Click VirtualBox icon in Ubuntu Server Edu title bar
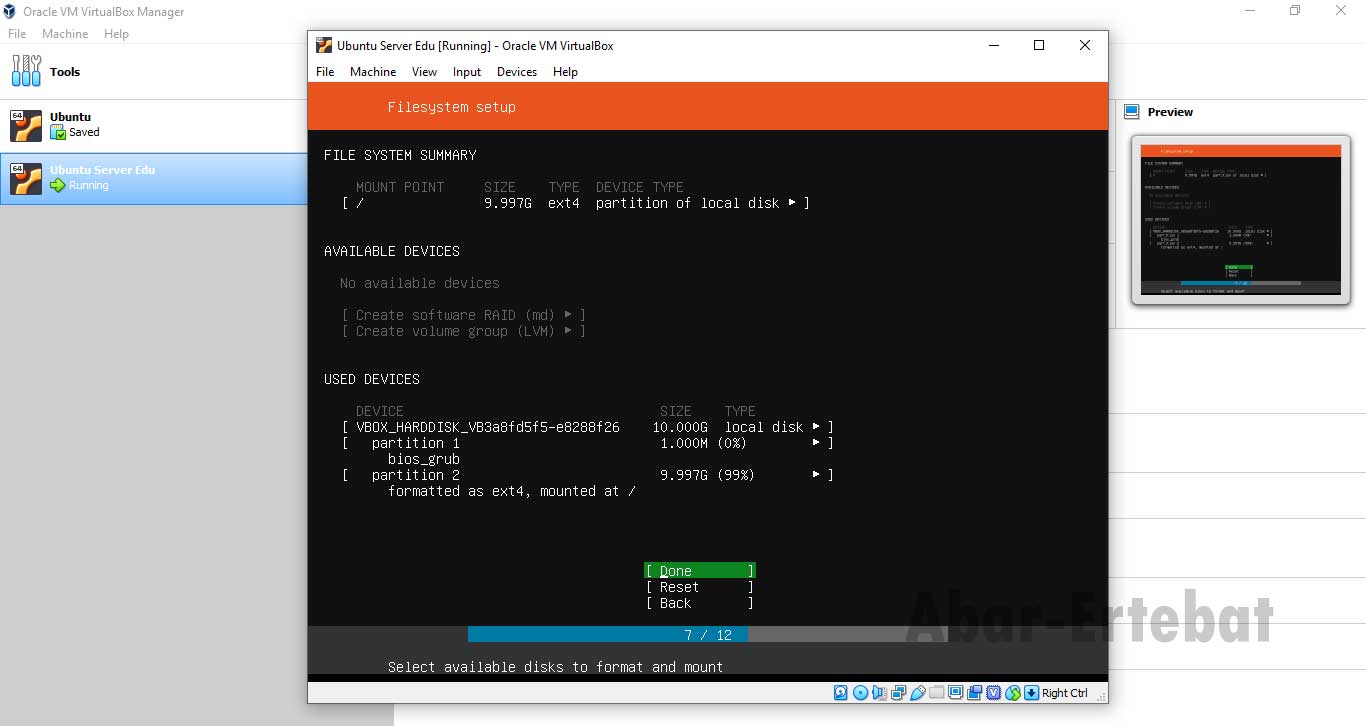The image size is (1366, 726). 324,45
